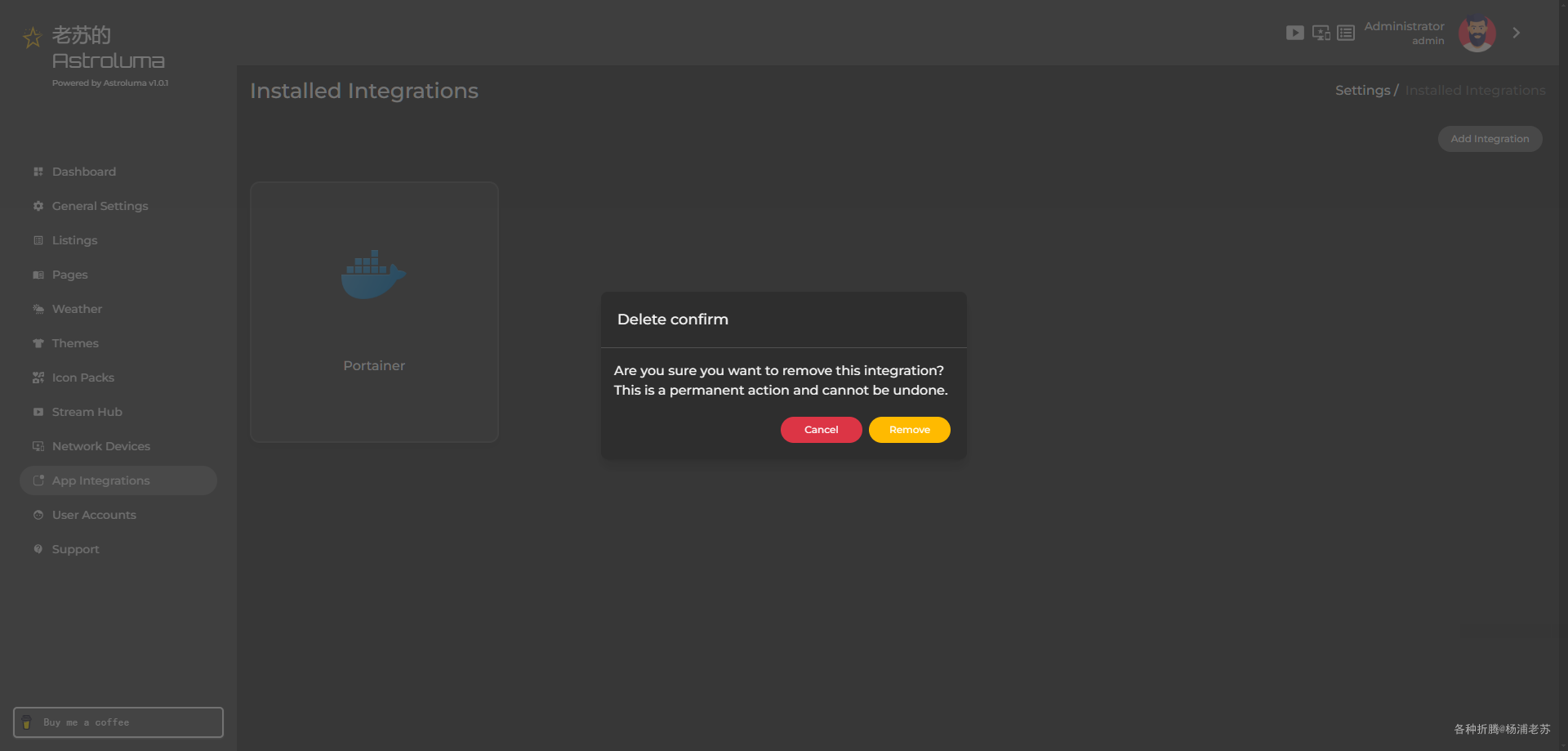Screen dimensions: 1568x751
Task: Cancel the delete confirmation dialog
Action: (x=821, y=430)
